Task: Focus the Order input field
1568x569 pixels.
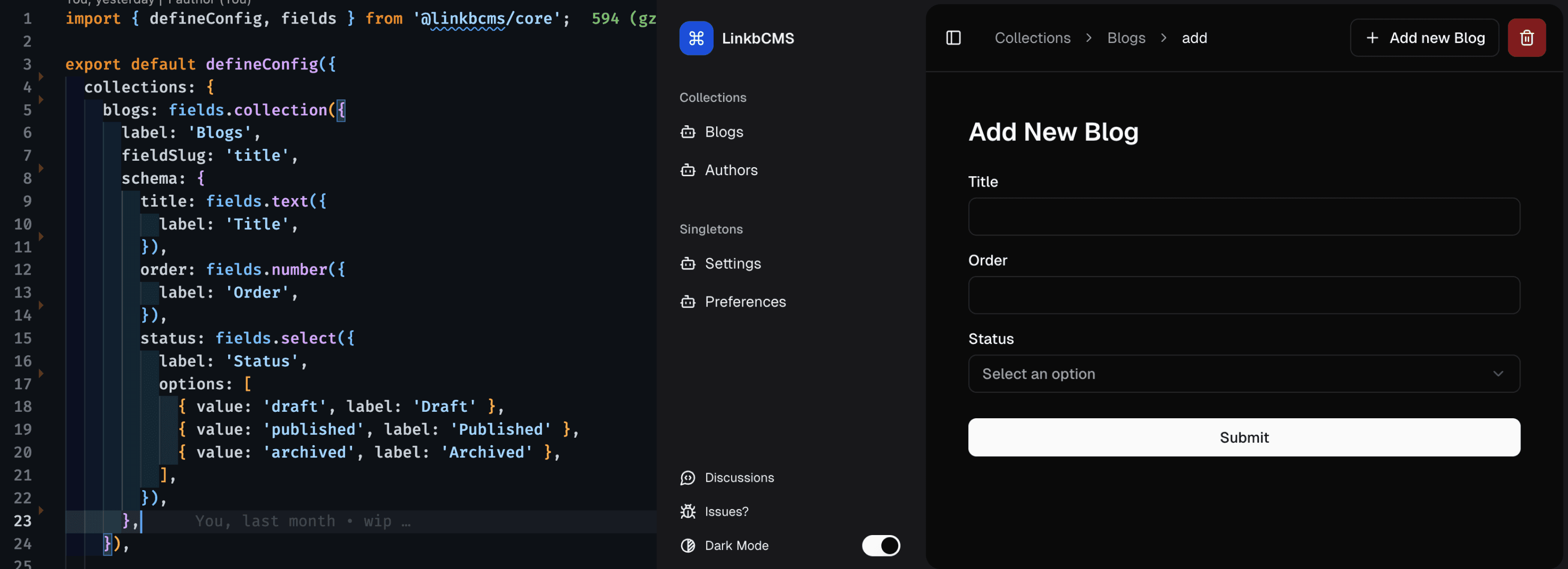Action: click(x=1243, y=295)
